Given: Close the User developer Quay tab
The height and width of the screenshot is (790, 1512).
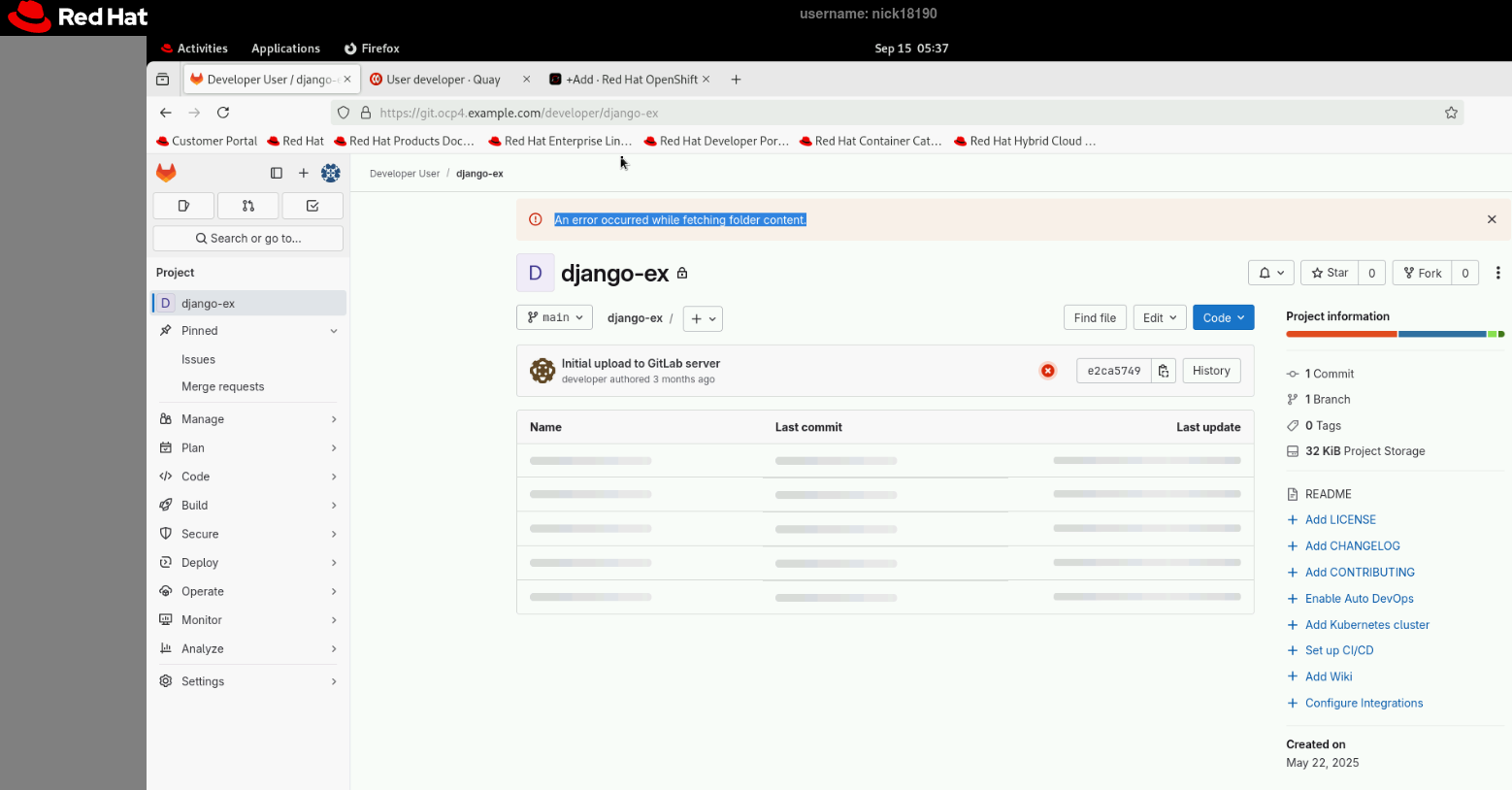Looking at the screenshot, I should coord(527,80).
